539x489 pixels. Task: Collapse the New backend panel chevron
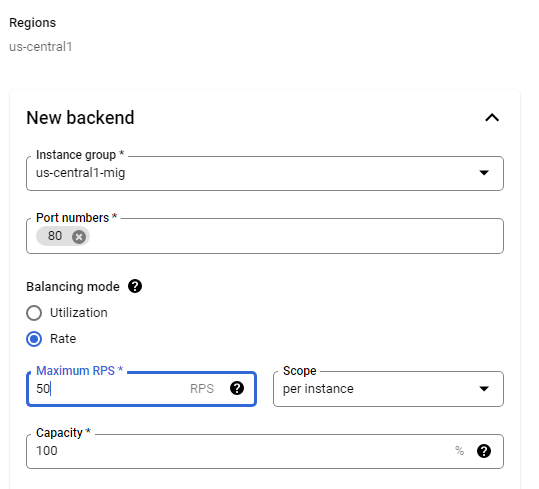(492, 118)
